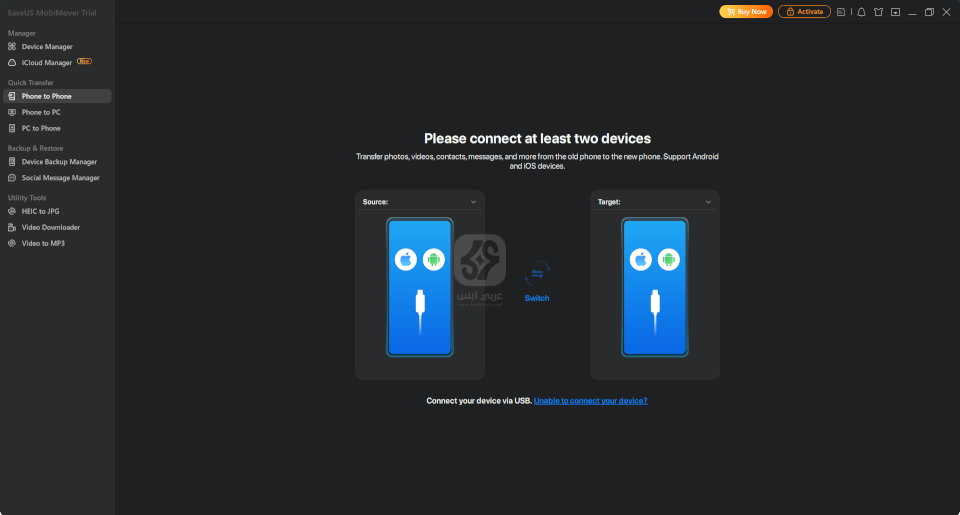Open PC to Phone transfer

pyautogui.click(x=41, y=128)
